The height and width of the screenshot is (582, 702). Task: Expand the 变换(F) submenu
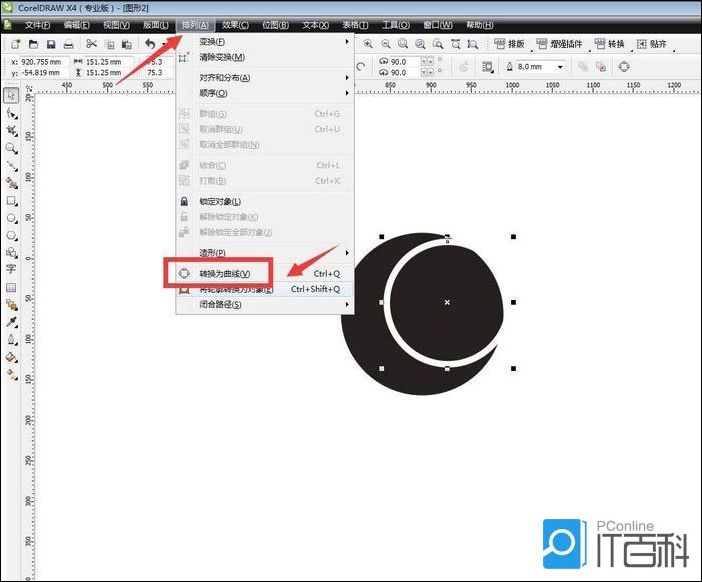tap(265, 42)
